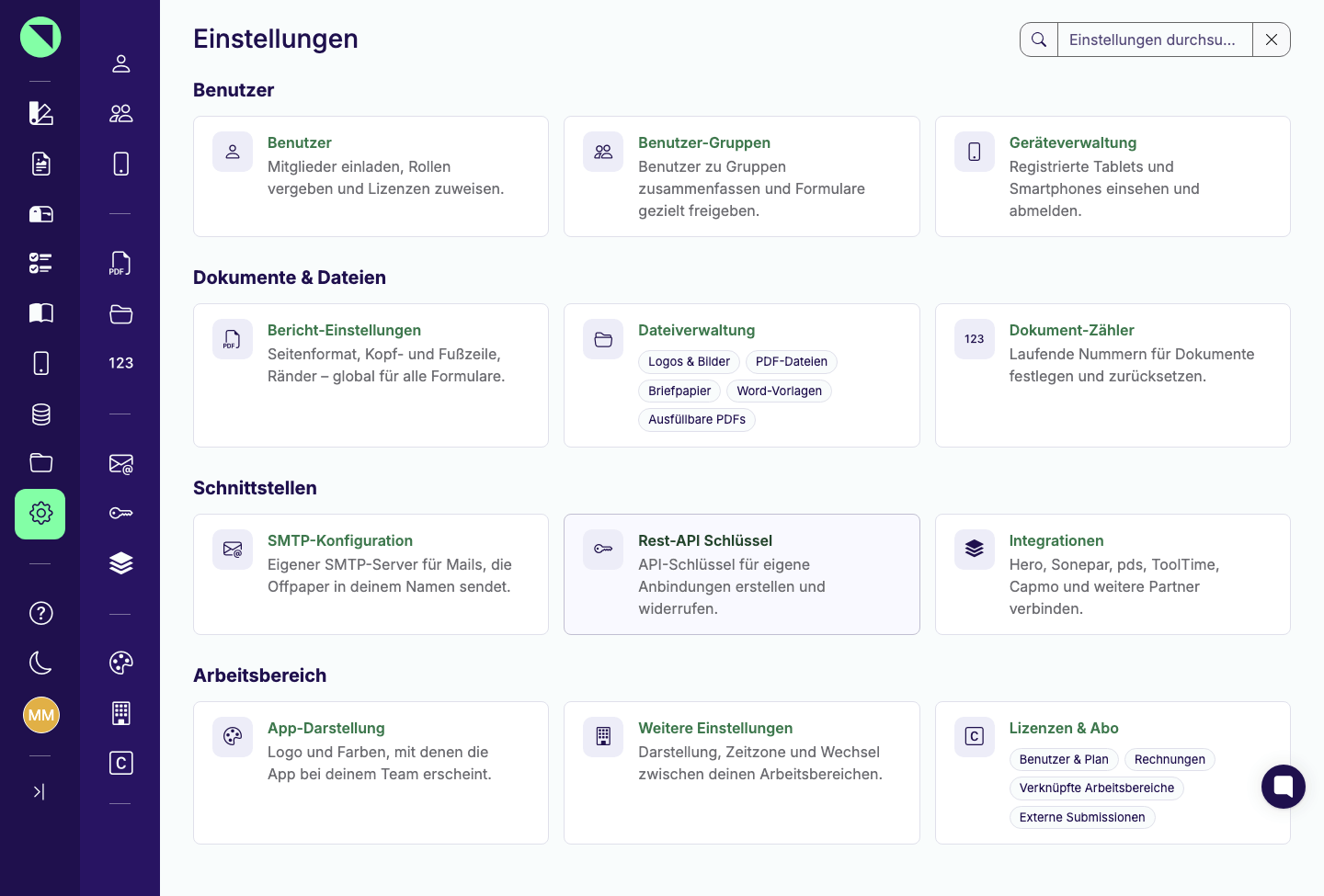The image size is (1324, 896).
Task: Open the license C icon in secondary sidebar
Action: [x=120, y=763]
